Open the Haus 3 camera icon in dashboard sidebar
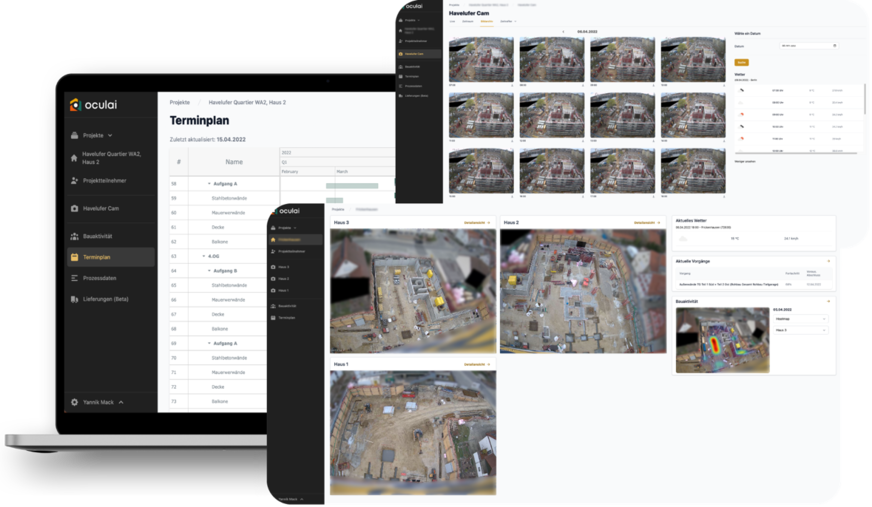 273,267
